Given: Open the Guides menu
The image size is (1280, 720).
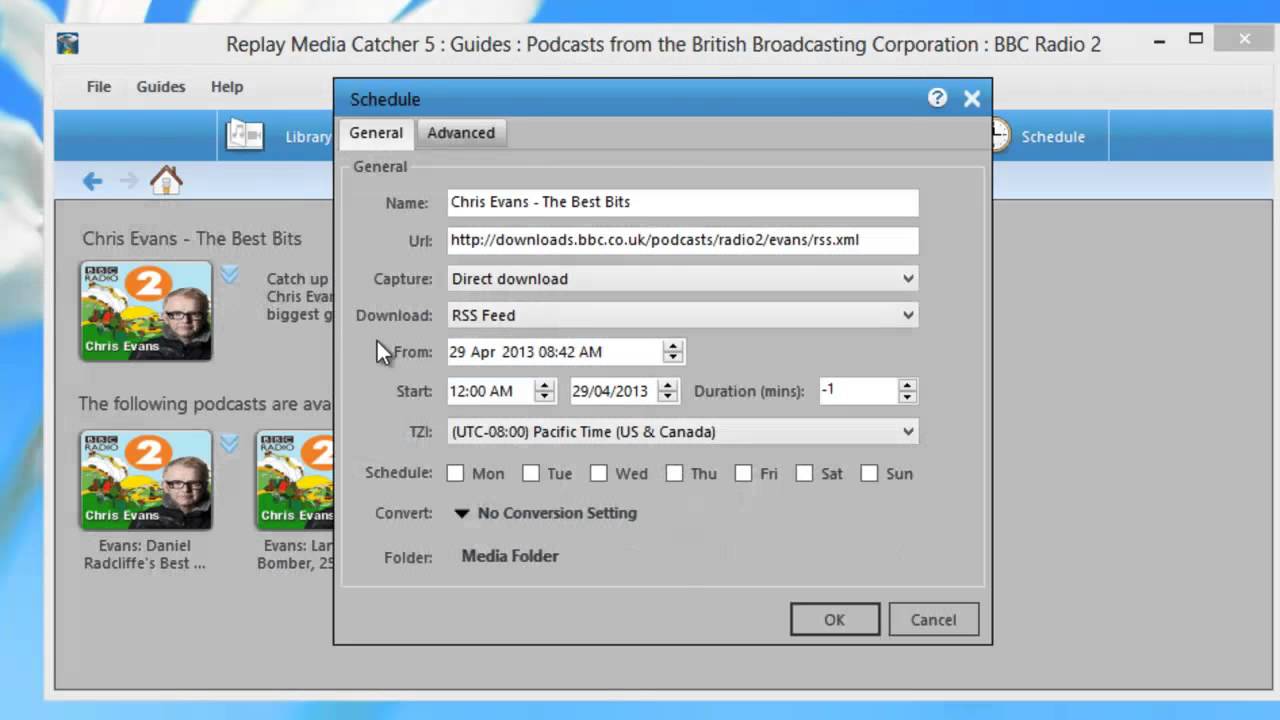Looking at the screenshot, I should click(161, 87).
